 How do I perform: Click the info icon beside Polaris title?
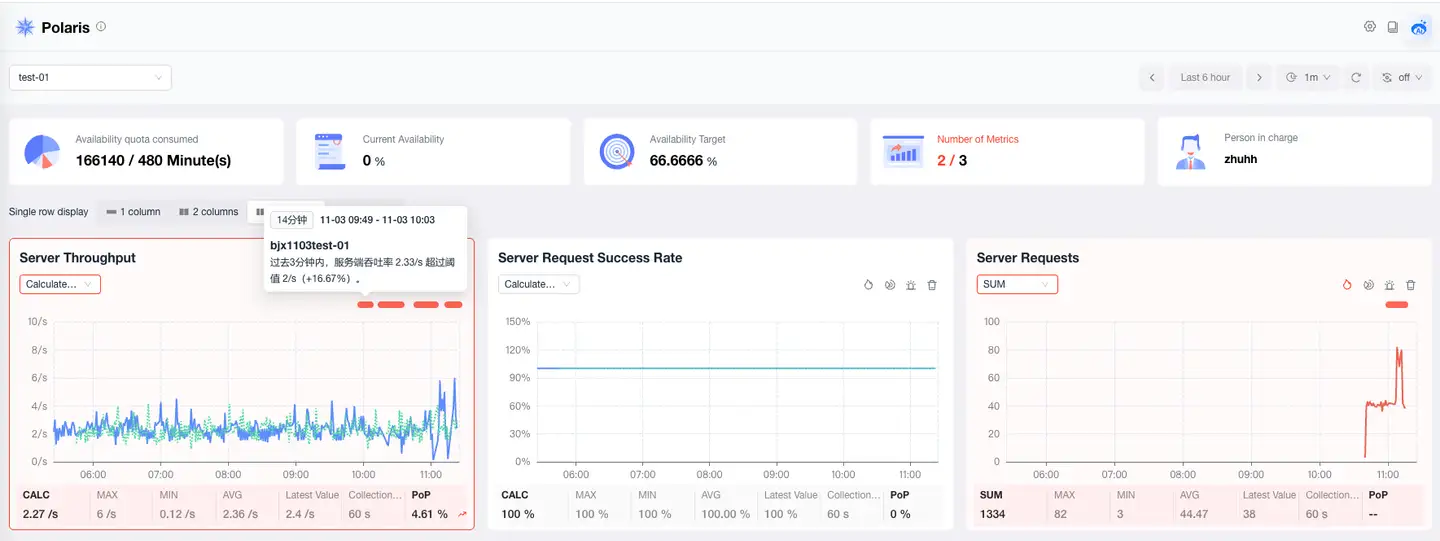101,27
